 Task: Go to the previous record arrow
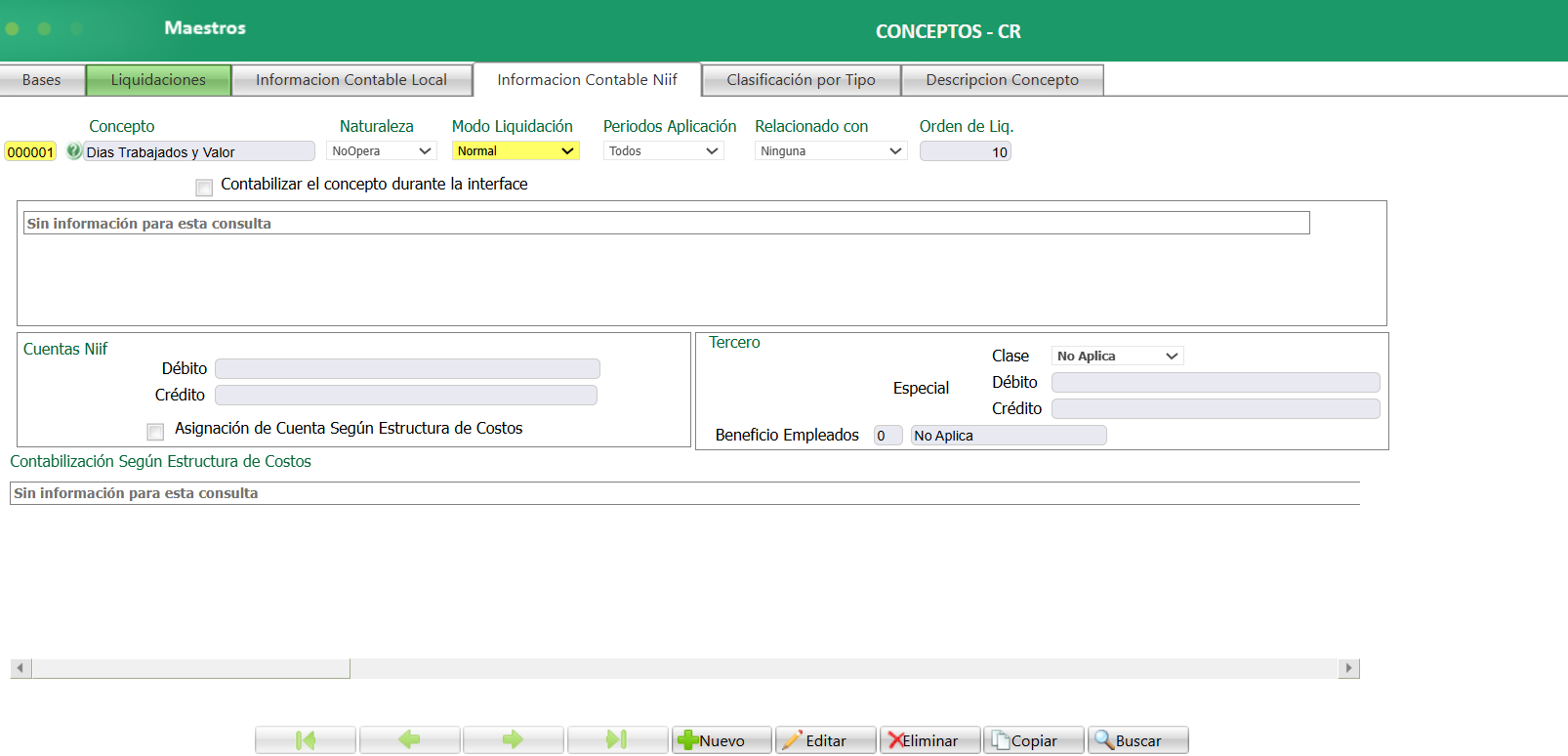click(x=410, y=740)
